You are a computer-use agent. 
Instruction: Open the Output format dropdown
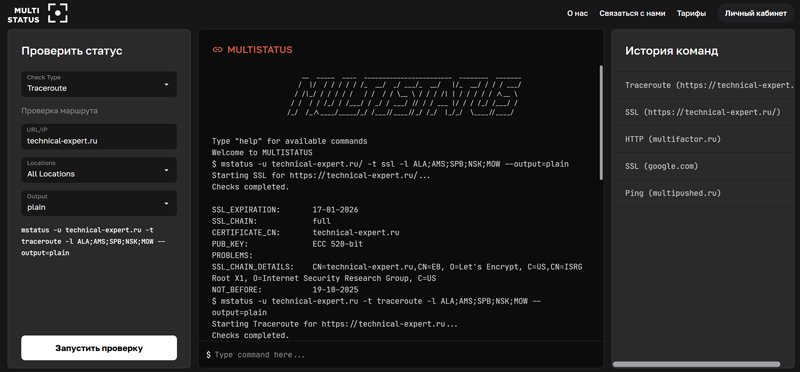99,203
